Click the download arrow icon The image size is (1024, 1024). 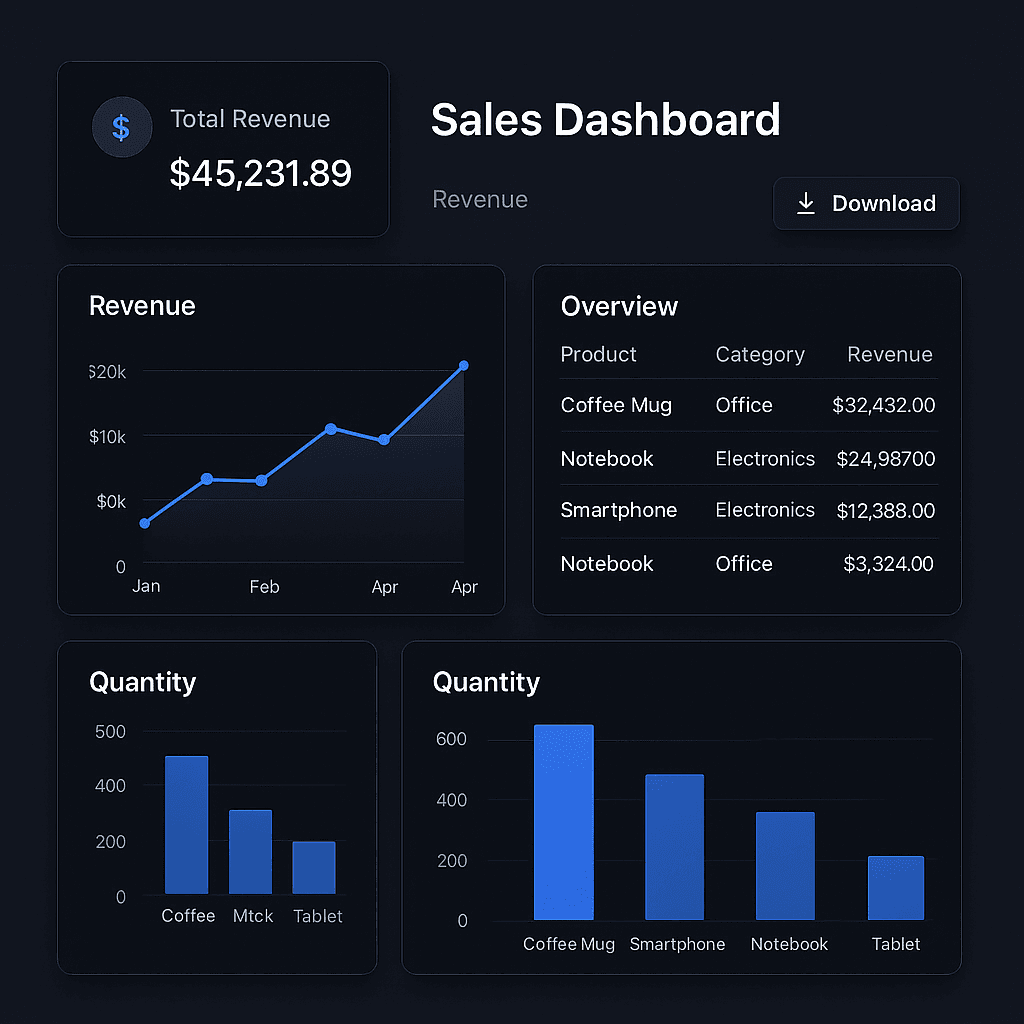tap(805, 204)
